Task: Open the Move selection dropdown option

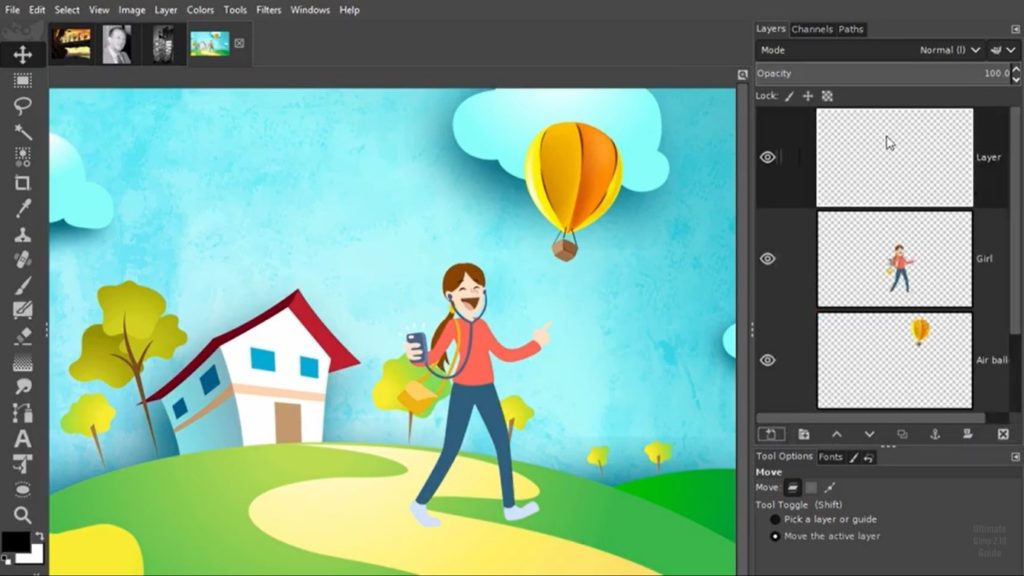Action: click(x=810, y=488)
